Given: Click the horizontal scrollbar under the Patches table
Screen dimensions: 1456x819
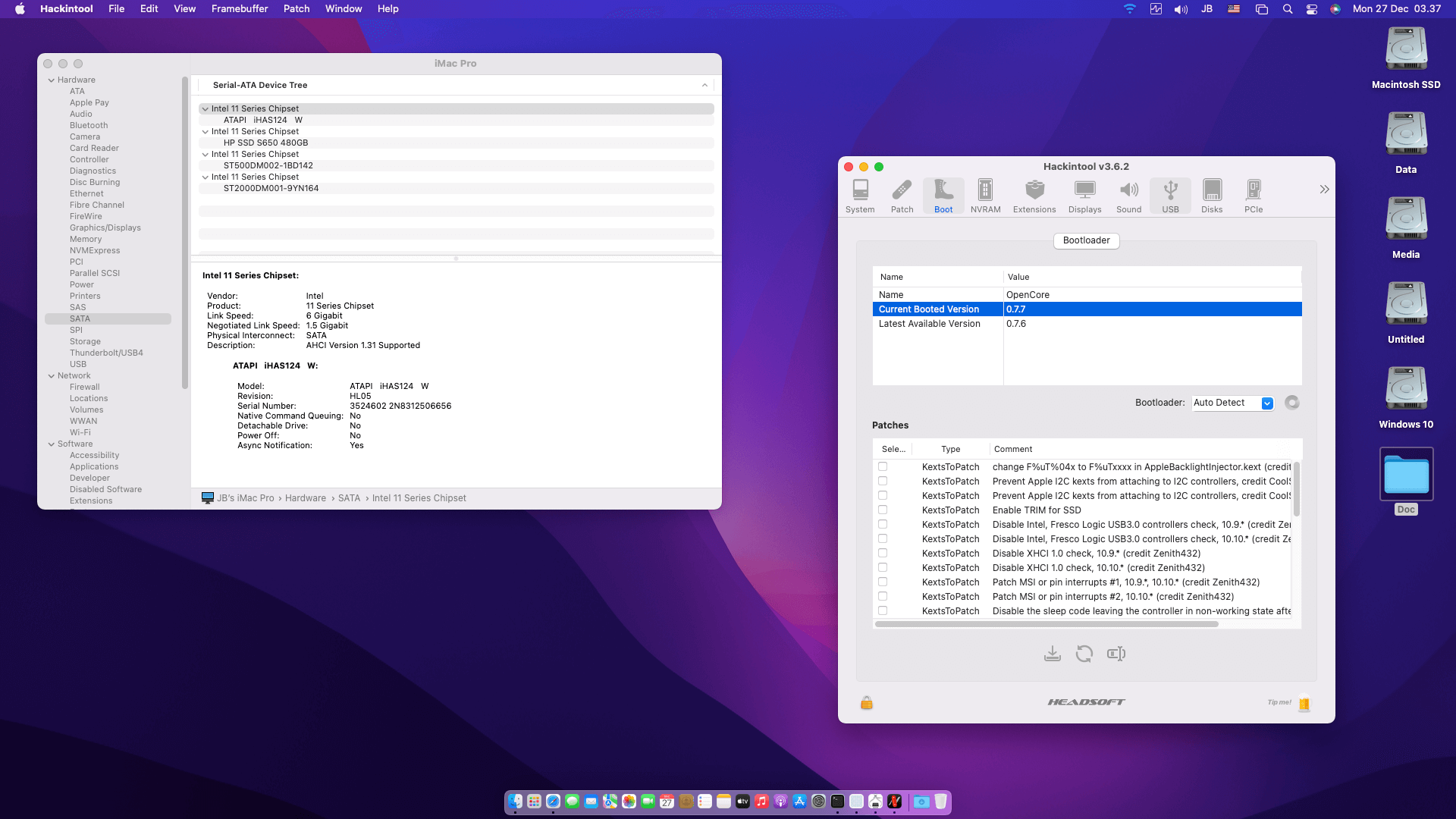Looking at the screenshot, I should tap(1046, 624).
